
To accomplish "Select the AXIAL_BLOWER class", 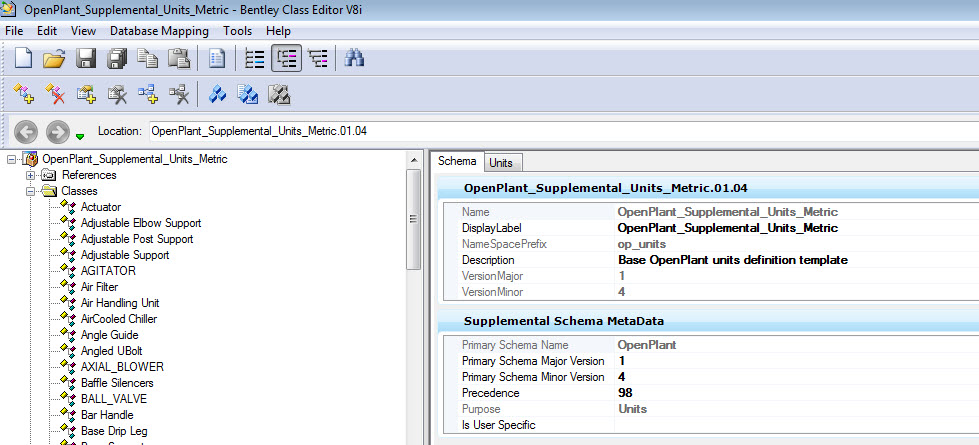I will click(x=122, y=367).
